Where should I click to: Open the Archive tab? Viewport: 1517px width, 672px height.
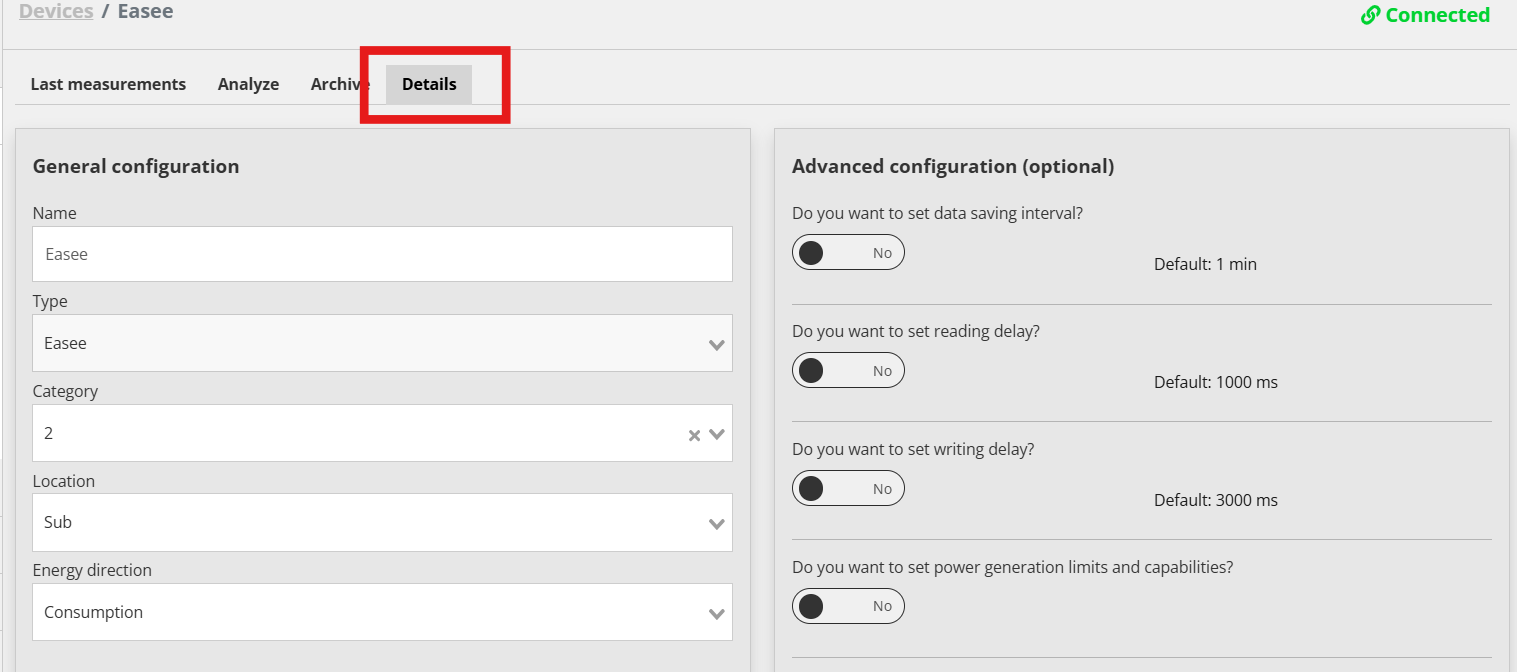(340, 84)
